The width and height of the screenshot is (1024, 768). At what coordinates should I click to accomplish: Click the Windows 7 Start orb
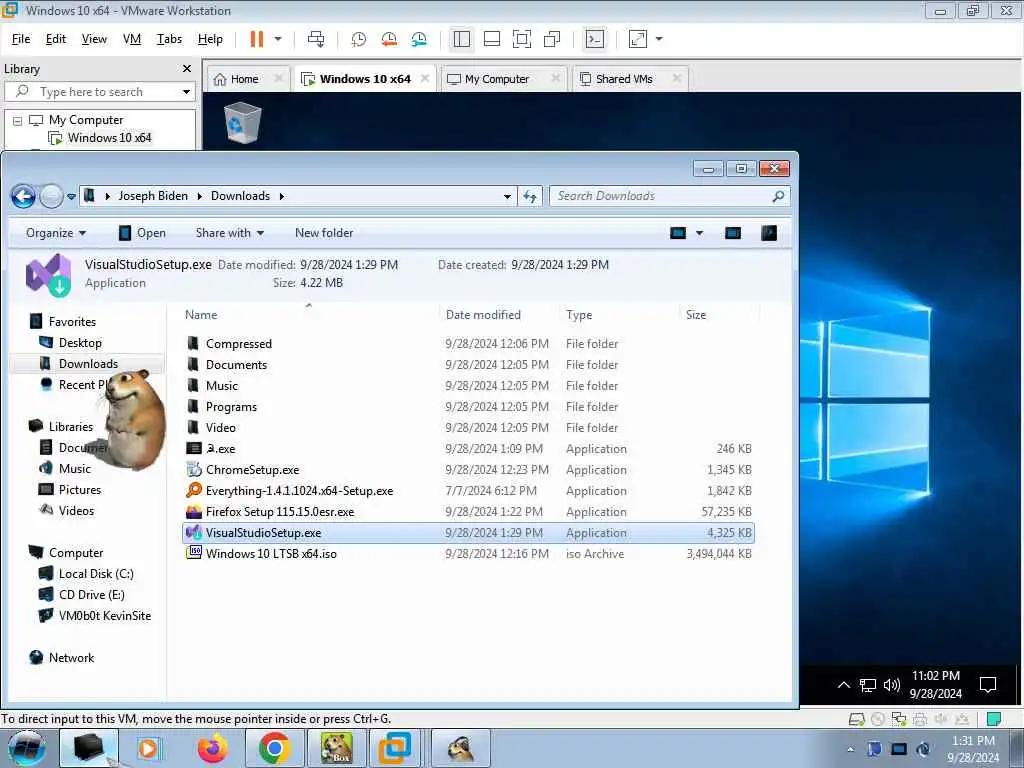pyautogui.click(x=27, y=748)
